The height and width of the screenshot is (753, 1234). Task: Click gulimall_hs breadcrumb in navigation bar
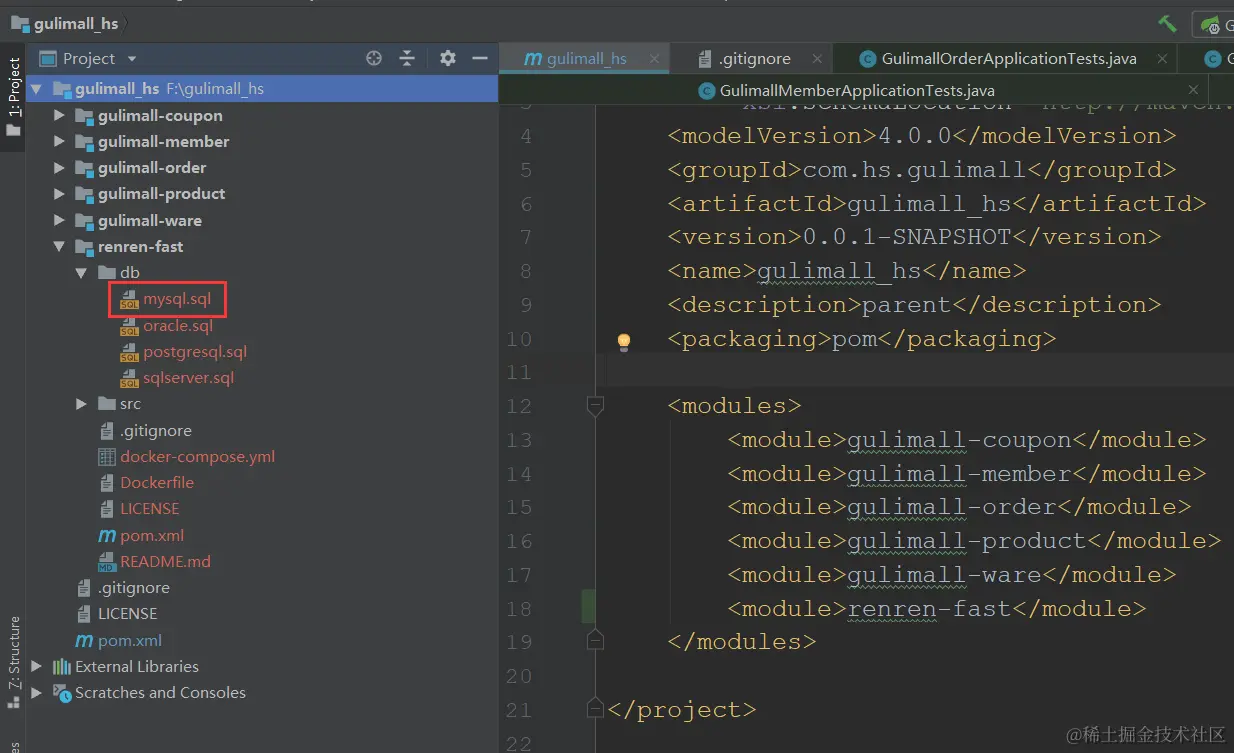tap(64, 22)
